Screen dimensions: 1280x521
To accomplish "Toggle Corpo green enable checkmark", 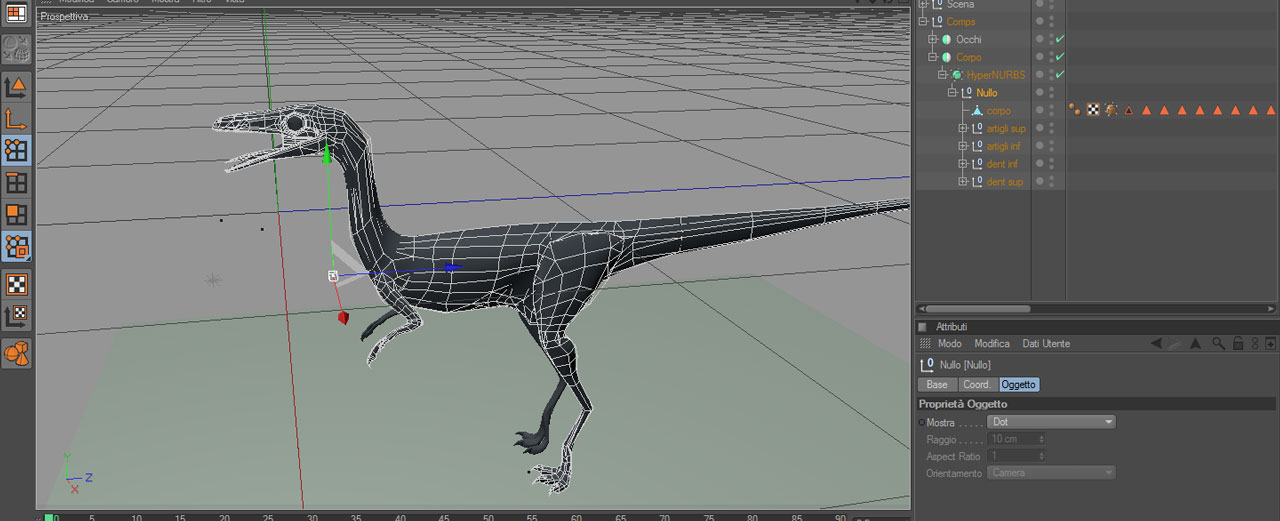I will coord(1060,57).
